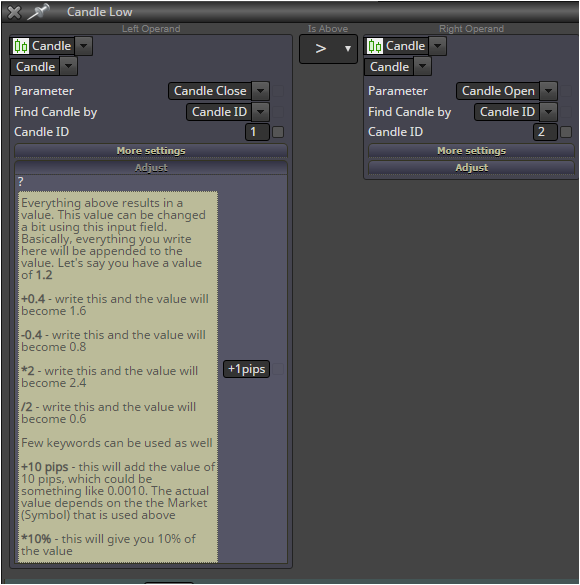The width and height of the screenshot is (580, 585).
Task: Expand right operand More settings
Action: (471, 151)
